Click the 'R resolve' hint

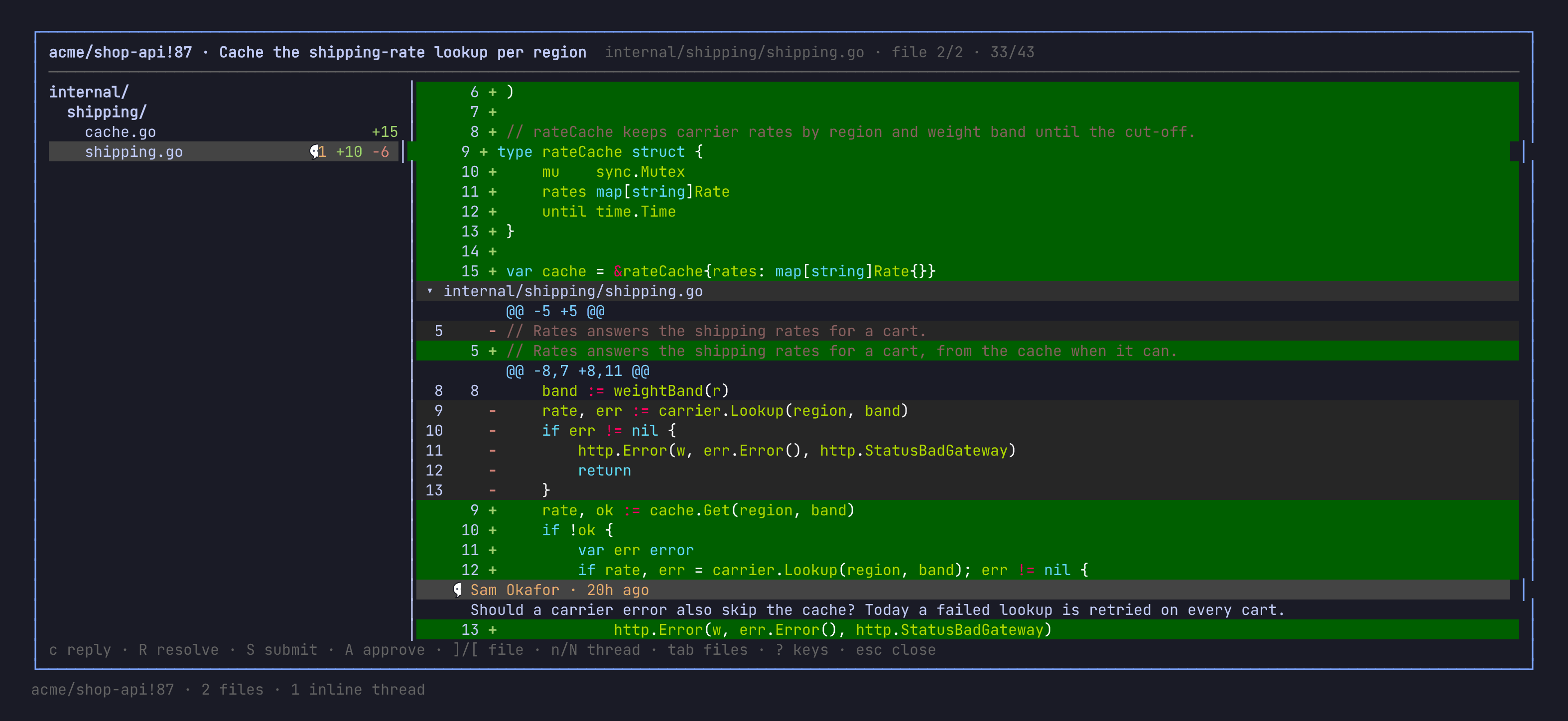(178, 650)
